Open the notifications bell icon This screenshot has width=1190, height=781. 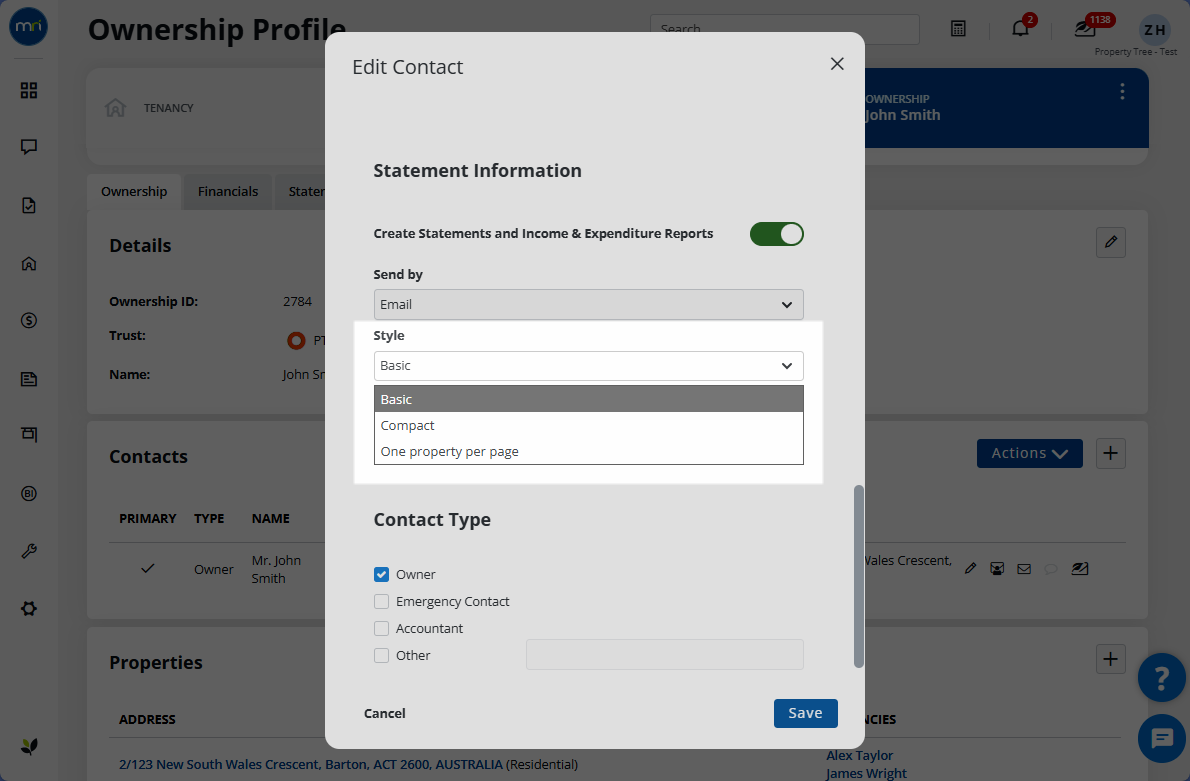[x=1021, y=29]
